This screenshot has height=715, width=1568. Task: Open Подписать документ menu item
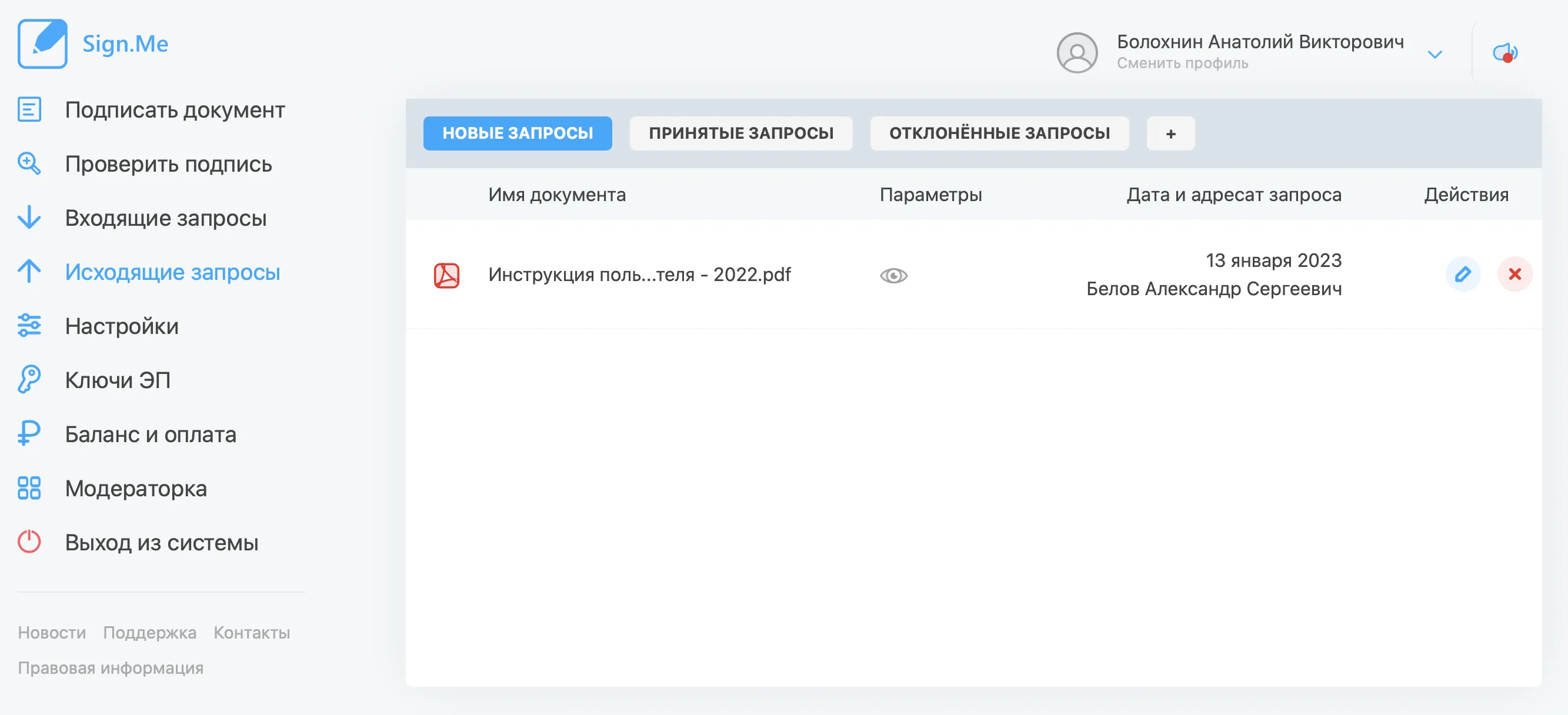pos(175,110)
